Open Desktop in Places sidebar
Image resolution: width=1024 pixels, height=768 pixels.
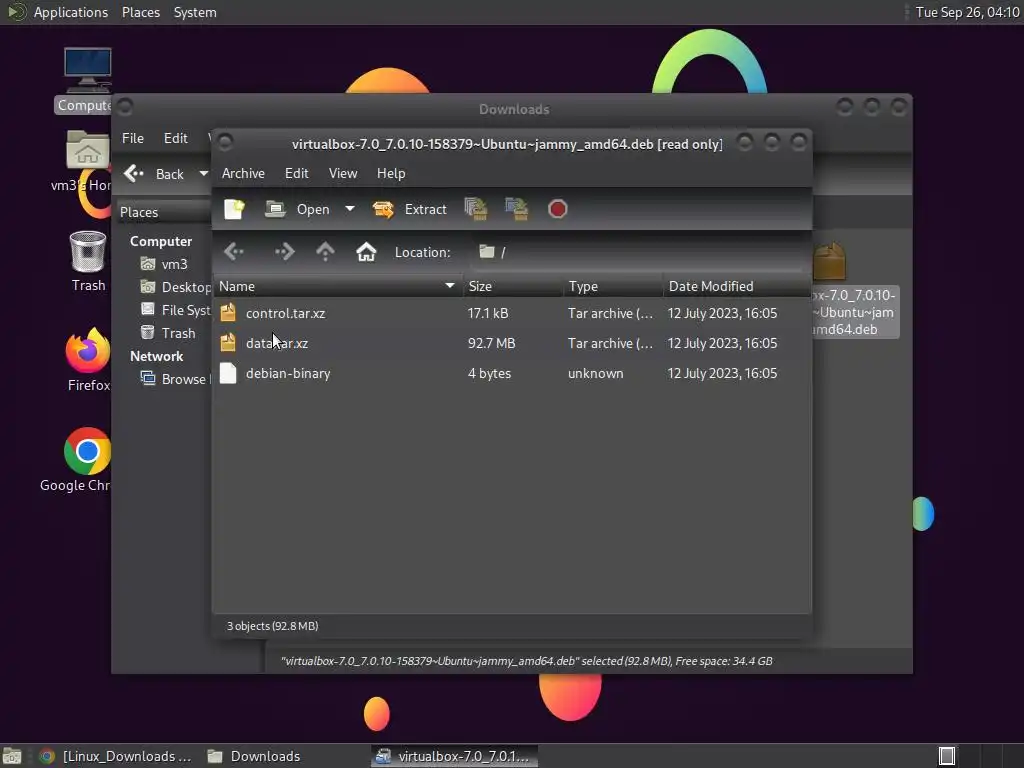tap(176, 287)
